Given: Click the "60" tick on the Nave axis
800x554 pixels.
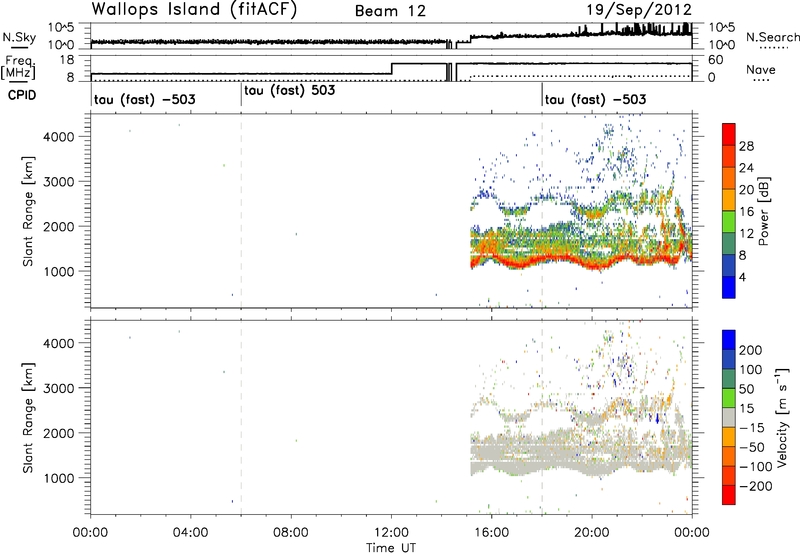Looking at the screenshot, I should point(715,60).
